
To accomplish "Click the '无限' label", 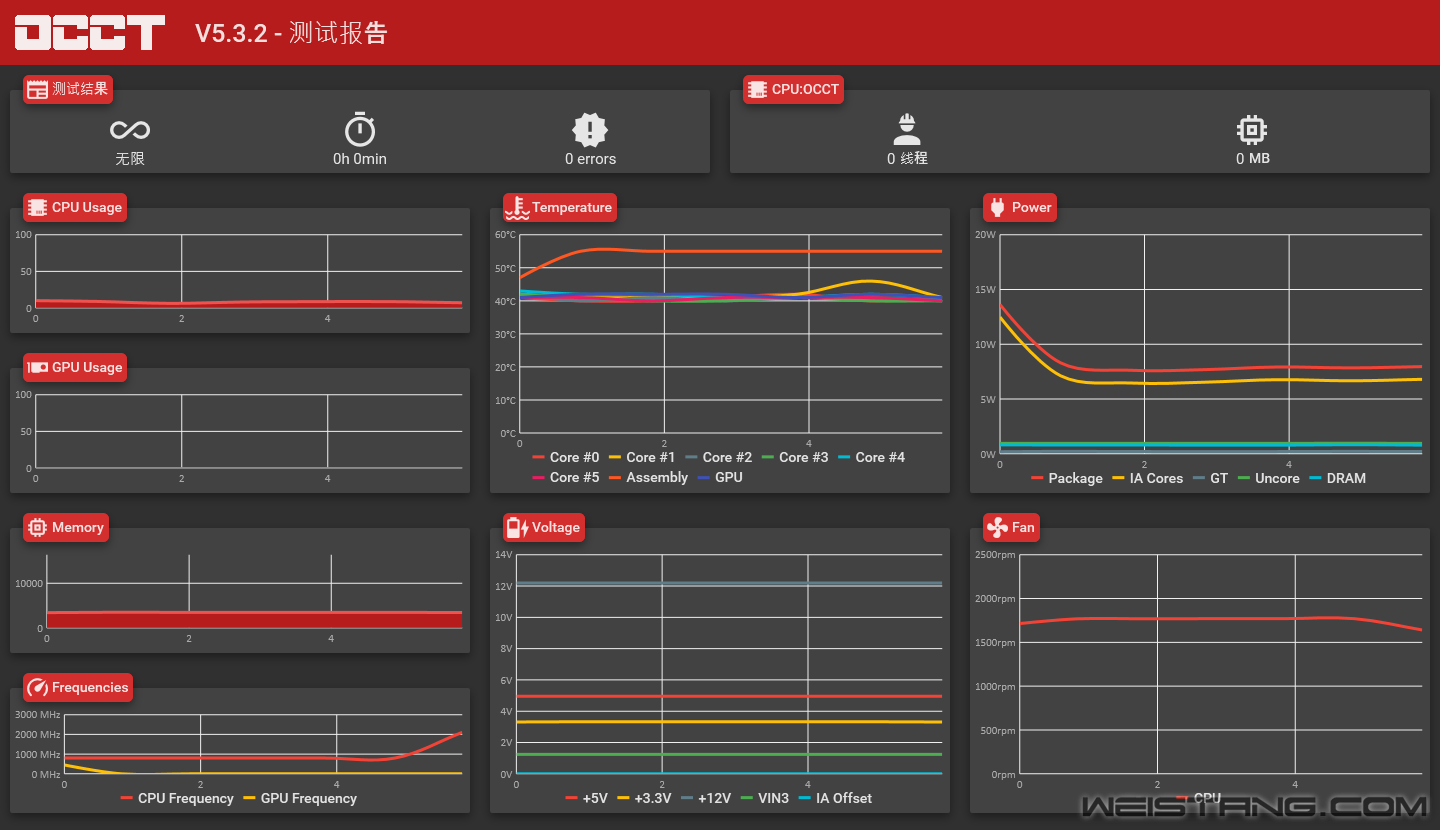I will tap(130, 159).
